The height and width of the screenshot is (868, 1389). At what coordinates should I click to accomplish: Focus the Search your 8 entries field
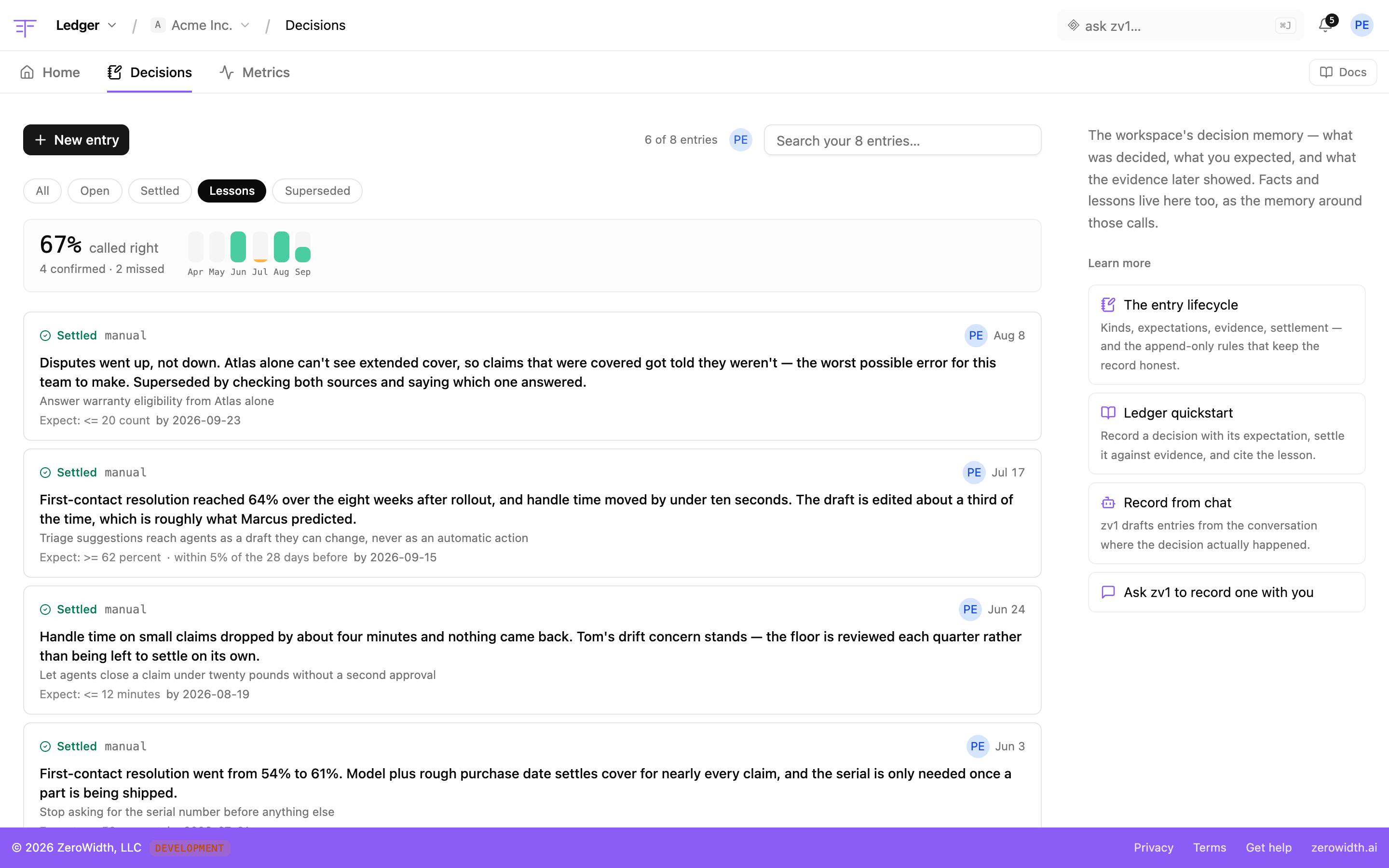pos(902,140)
